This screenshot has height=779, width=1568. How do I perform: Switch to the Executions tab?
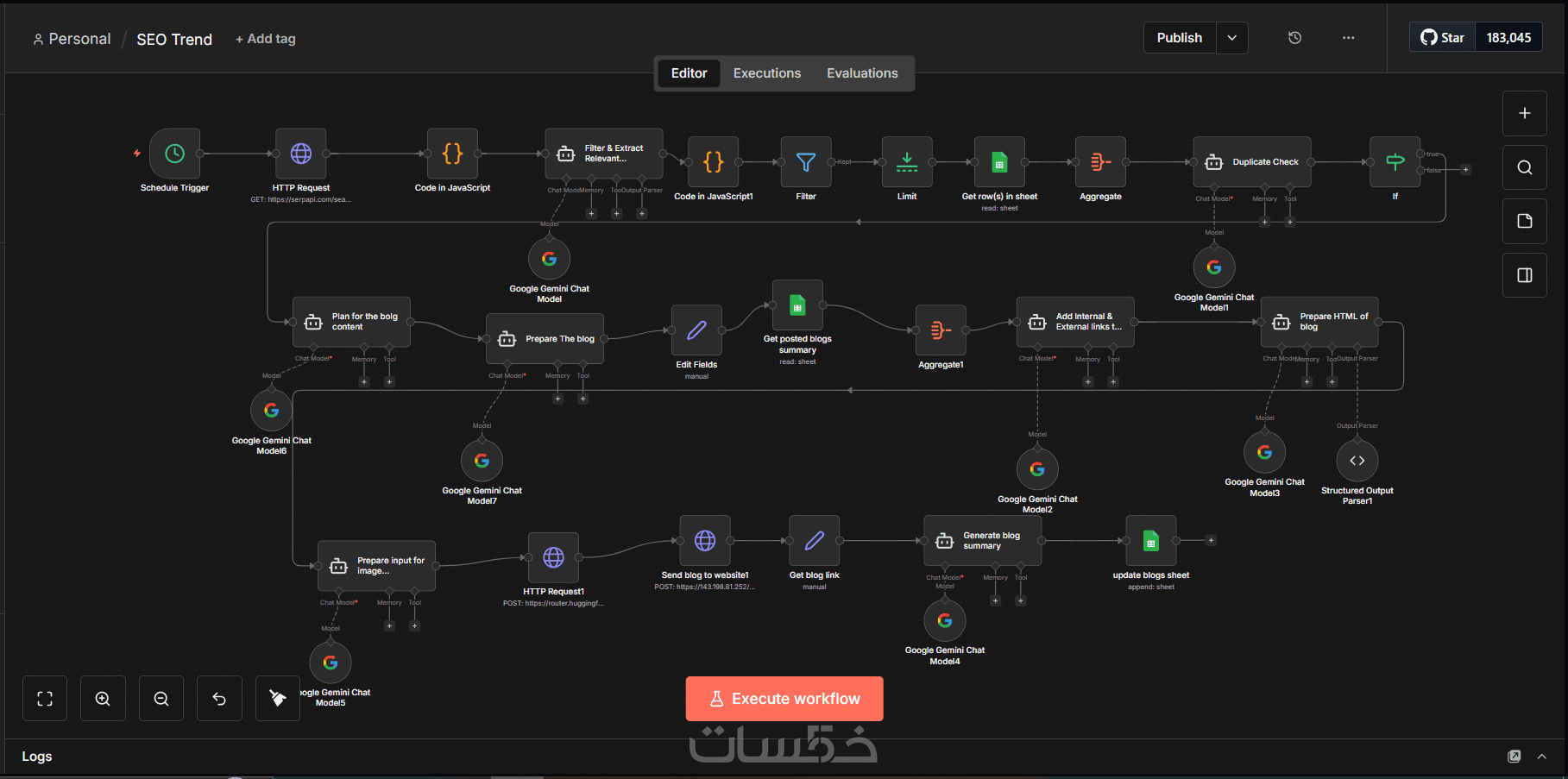coord(767,73)
